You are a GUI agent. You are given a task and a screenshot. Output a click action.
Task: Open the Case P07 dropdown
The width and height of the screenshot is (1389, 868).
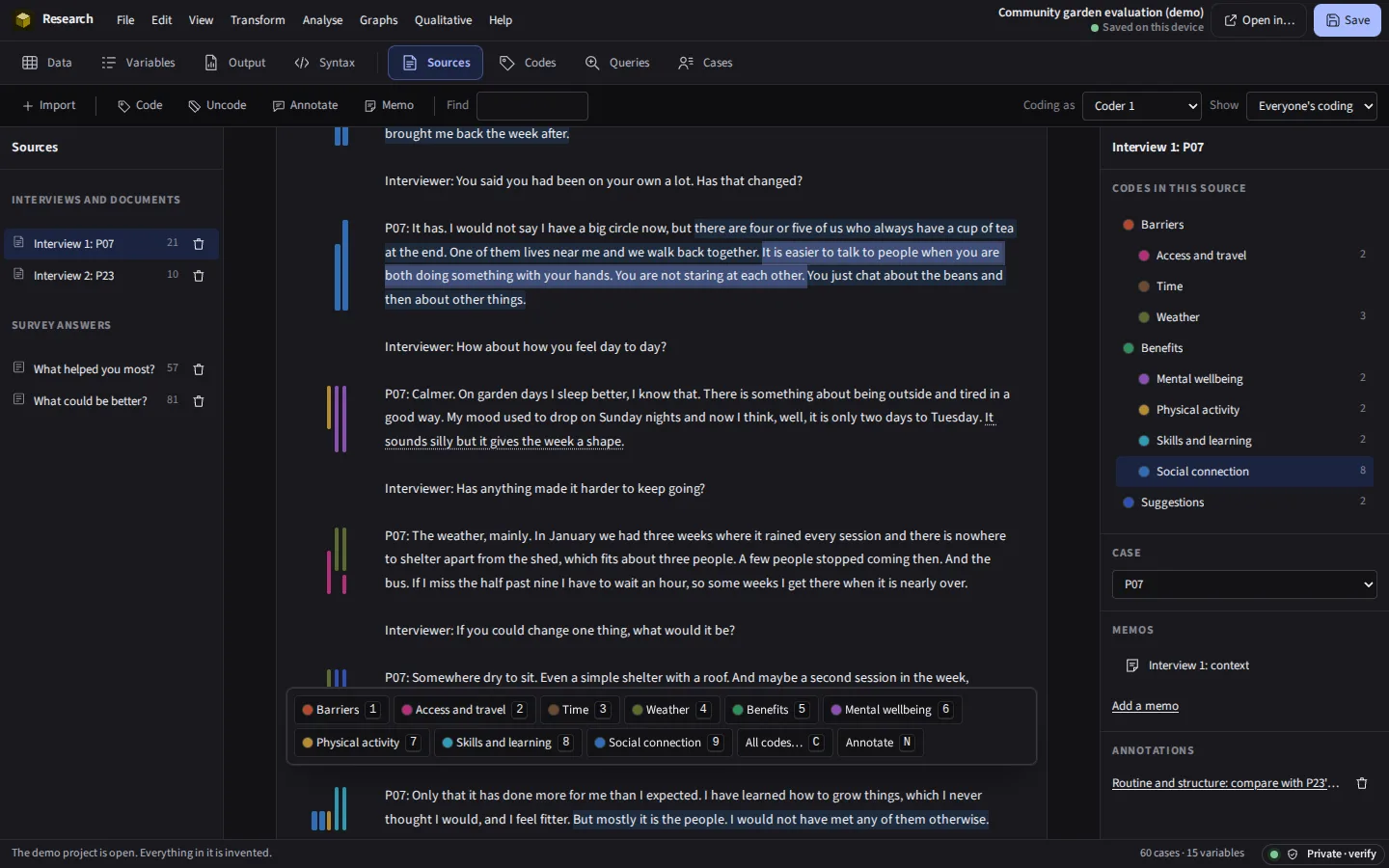[1244, 584]
